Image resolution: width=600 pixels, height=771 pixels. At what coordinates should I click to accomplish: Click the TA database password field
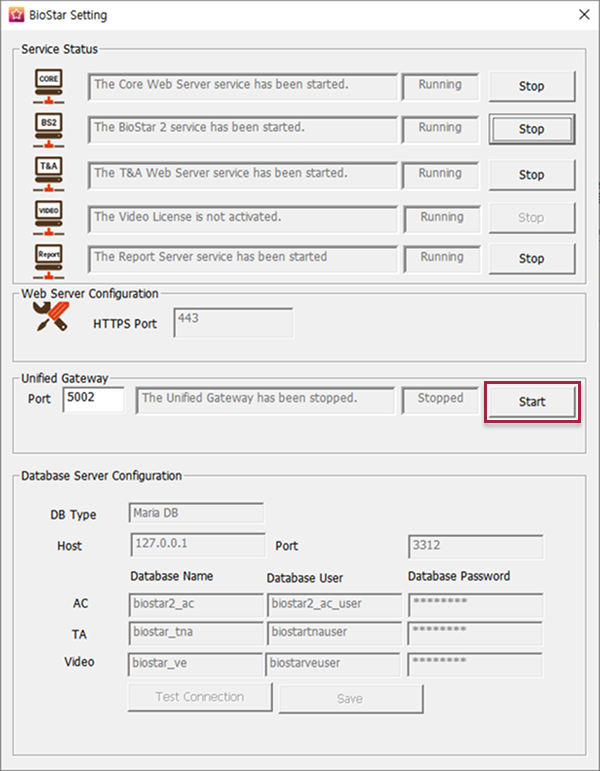[x=475, y=633]
